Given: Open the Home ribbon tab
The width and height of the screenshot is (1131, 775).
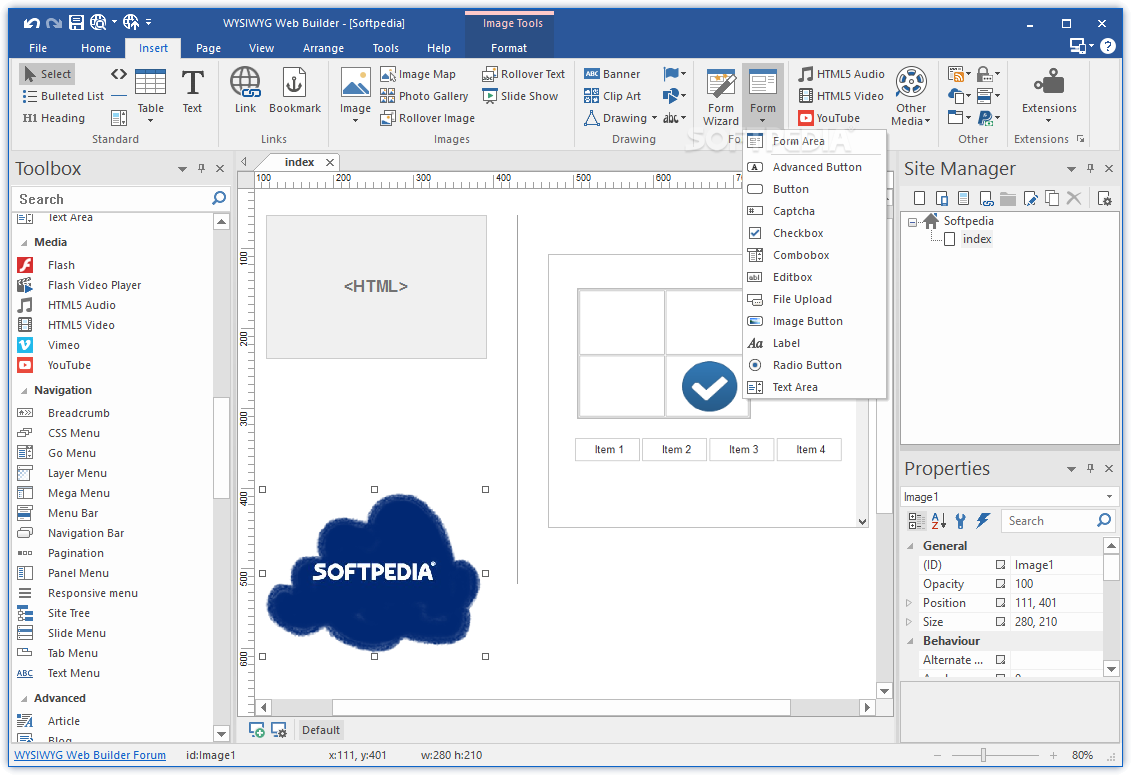Looking at the screenshot, I should [96, 48].
